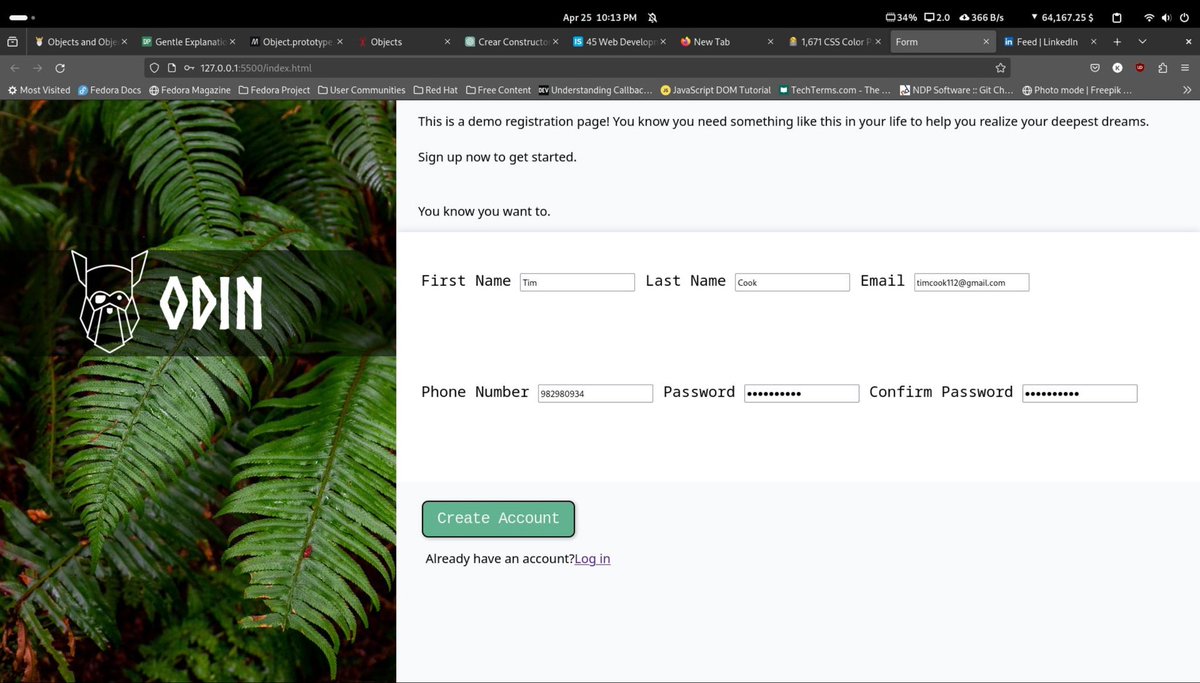Click the Phone Number input field
The image size is (1200, 683).
click(595, 394)
